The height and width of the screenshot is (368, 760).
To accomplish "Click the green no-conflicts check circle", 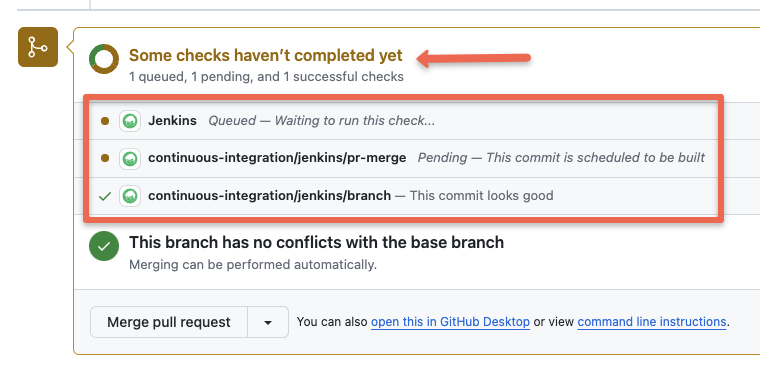I will pyautogui.click(x=104, y=246).
